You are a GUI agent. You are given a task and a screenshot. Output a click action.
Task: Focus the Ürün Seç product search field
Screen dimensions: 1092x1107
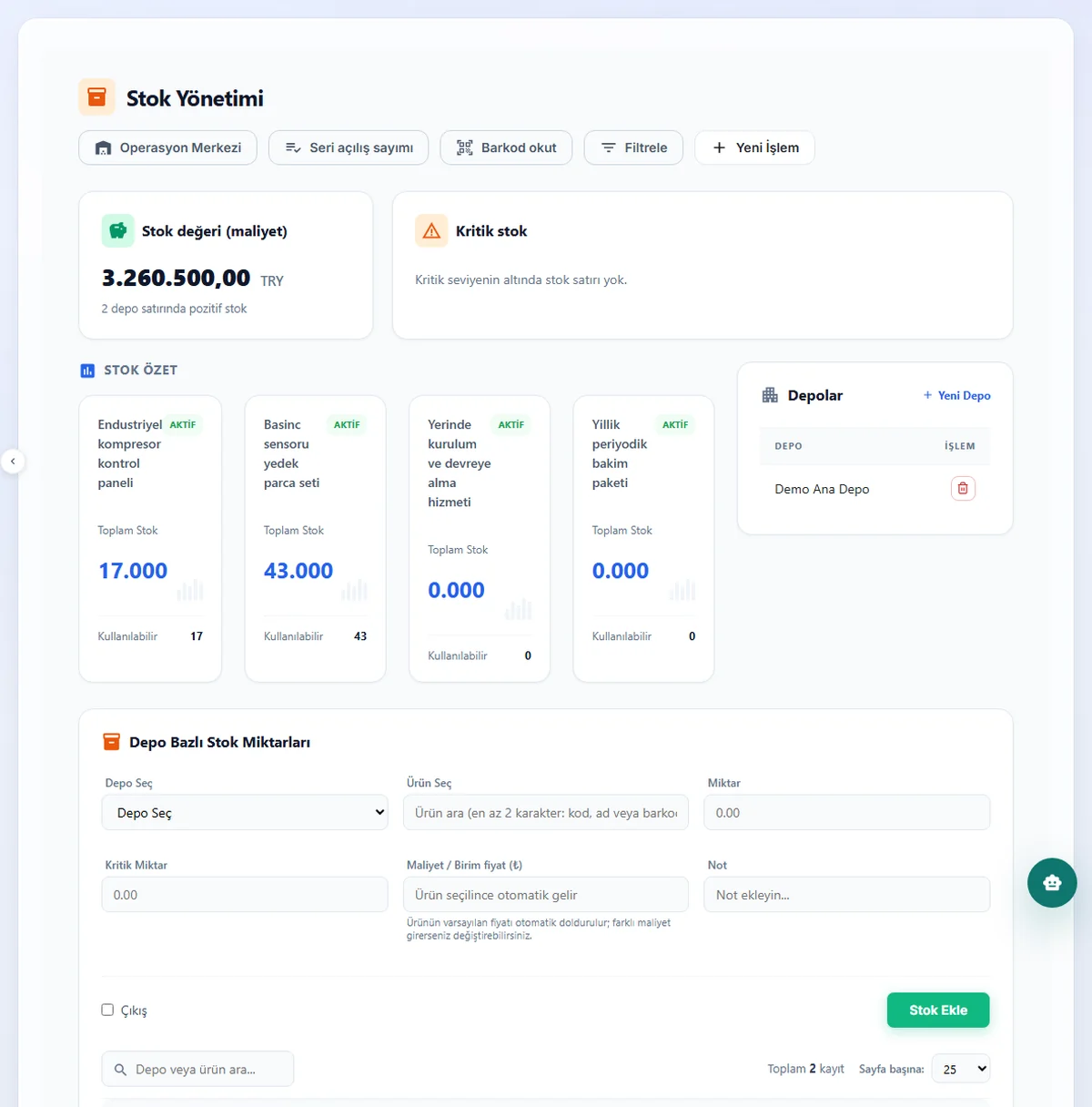coord(546,813)
